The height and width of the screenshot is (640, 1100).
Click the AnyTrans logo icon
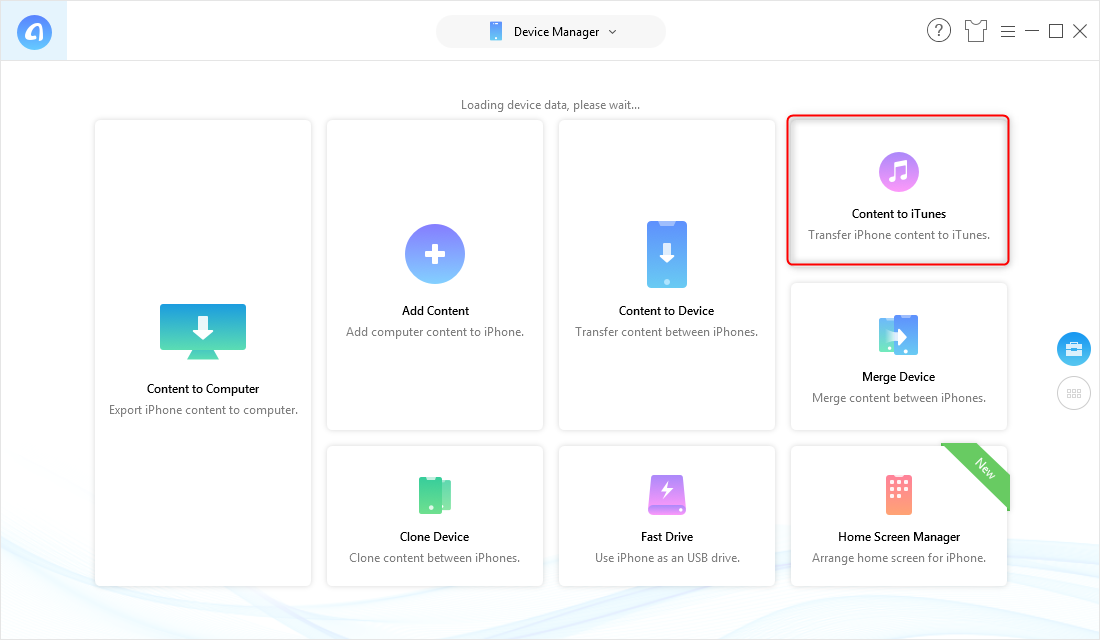click(34, 32)
